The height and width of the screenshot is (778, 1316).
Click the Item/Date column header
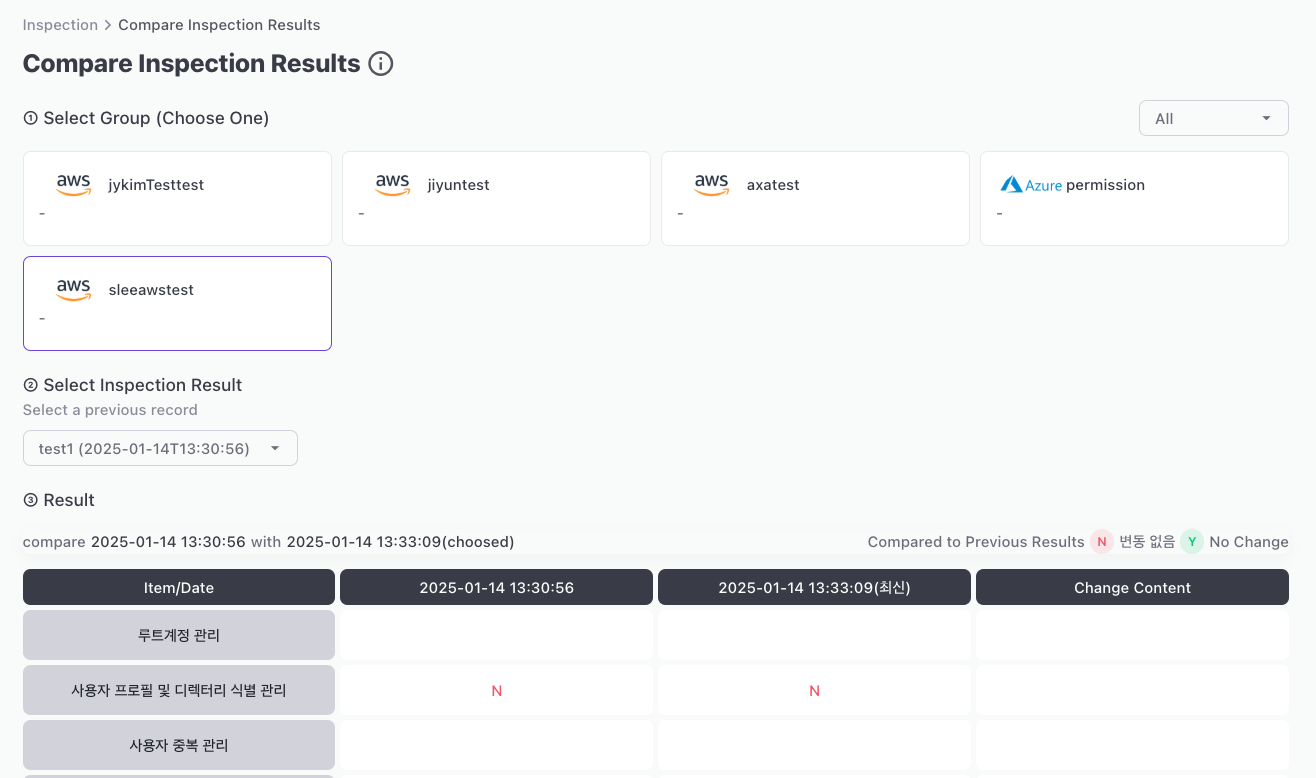coord(179,588)
